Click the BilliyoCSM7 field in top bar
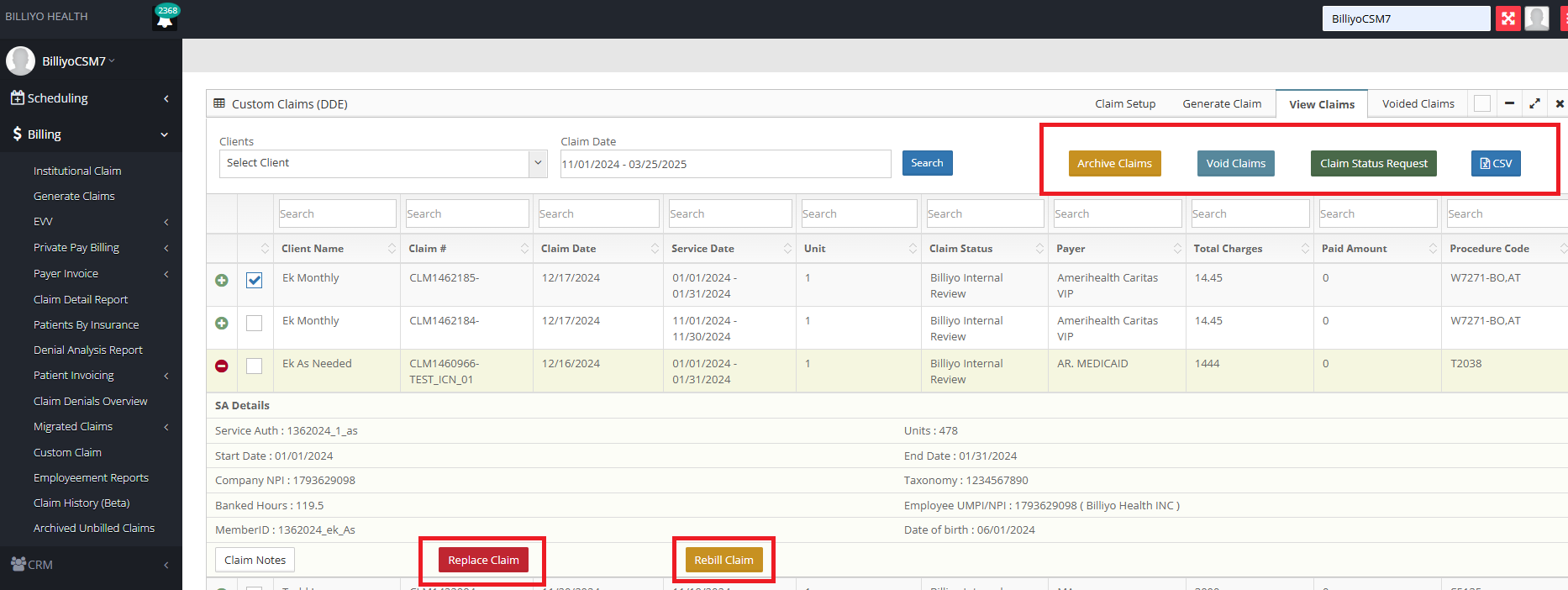1568x590 pixels. pos(1406,18)
